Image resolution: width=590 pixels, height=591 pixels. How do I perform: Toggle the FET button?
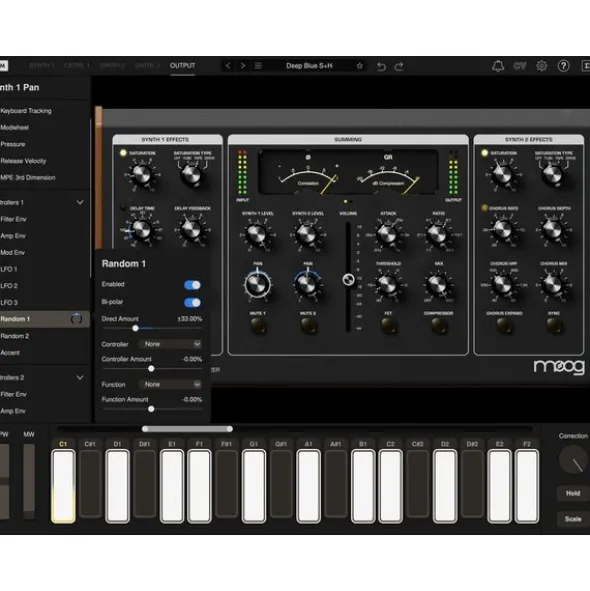[388, 326]
